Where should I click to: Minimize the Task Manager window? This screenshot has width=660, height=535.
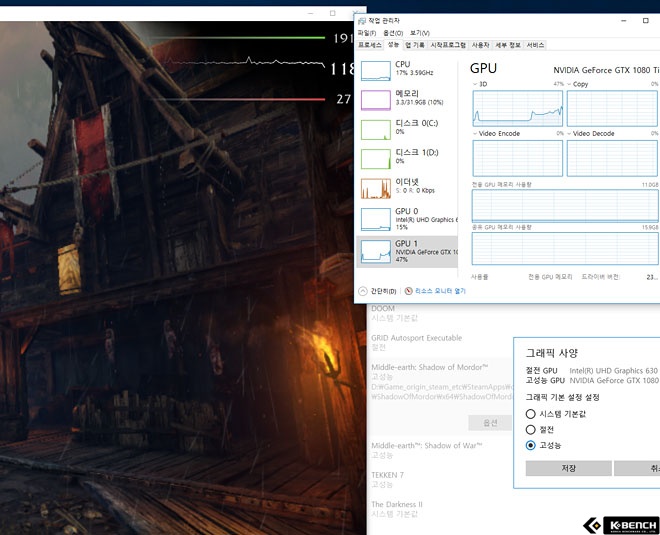tap(624, 21)
